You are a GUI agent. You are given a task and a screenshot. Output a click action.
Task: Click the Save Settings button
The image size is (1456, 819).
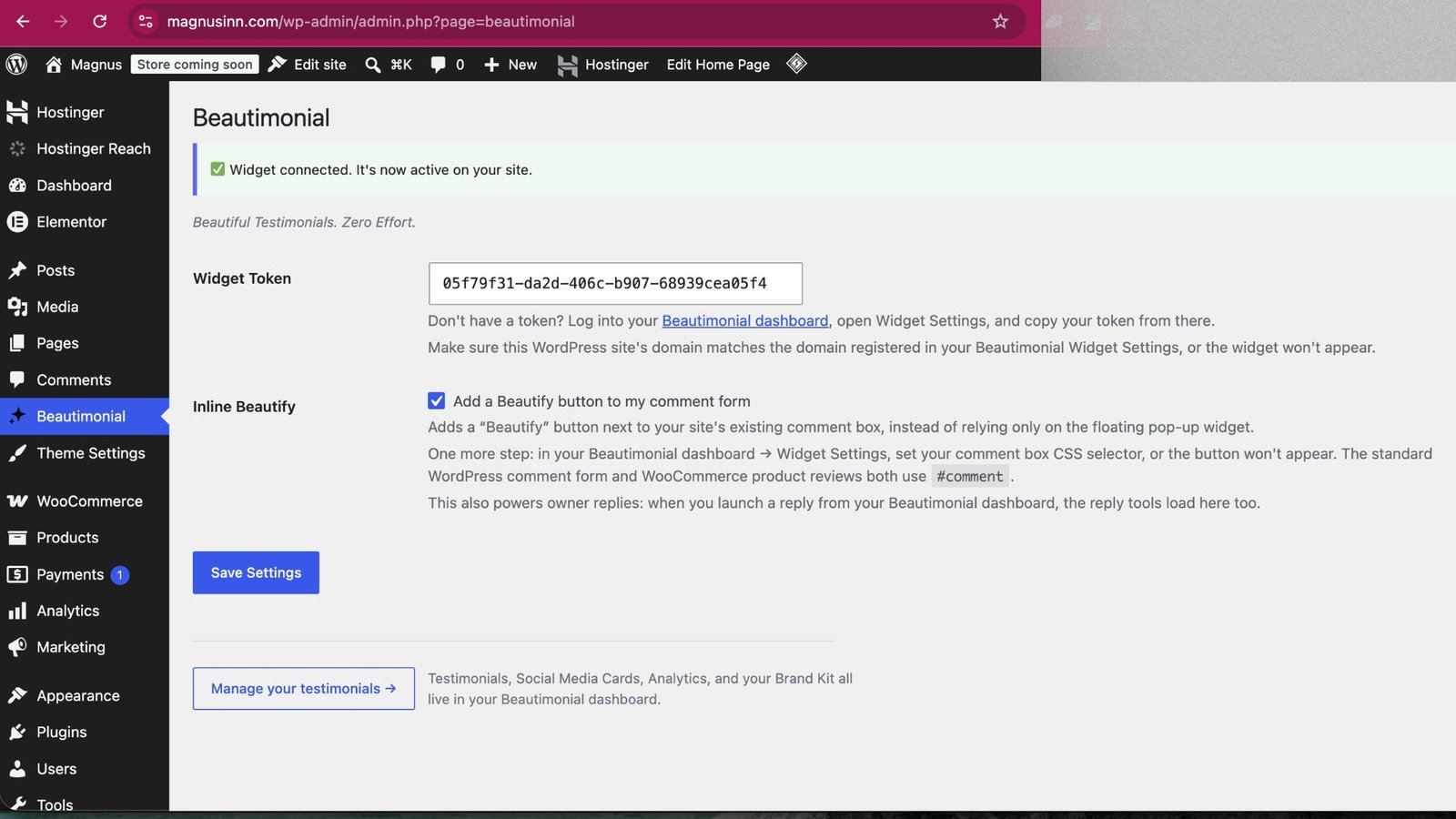pyautogui.click(x=256, y=572)
